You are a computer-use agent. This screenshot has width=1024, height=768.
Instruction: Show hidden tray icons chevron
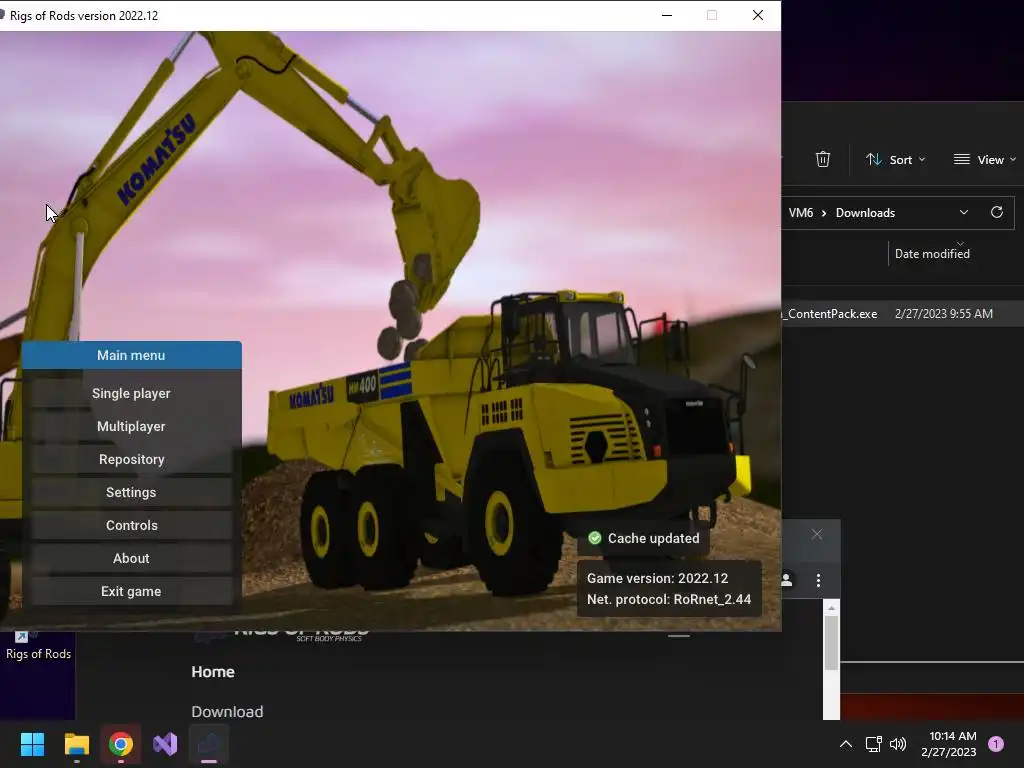pos(846,744)
